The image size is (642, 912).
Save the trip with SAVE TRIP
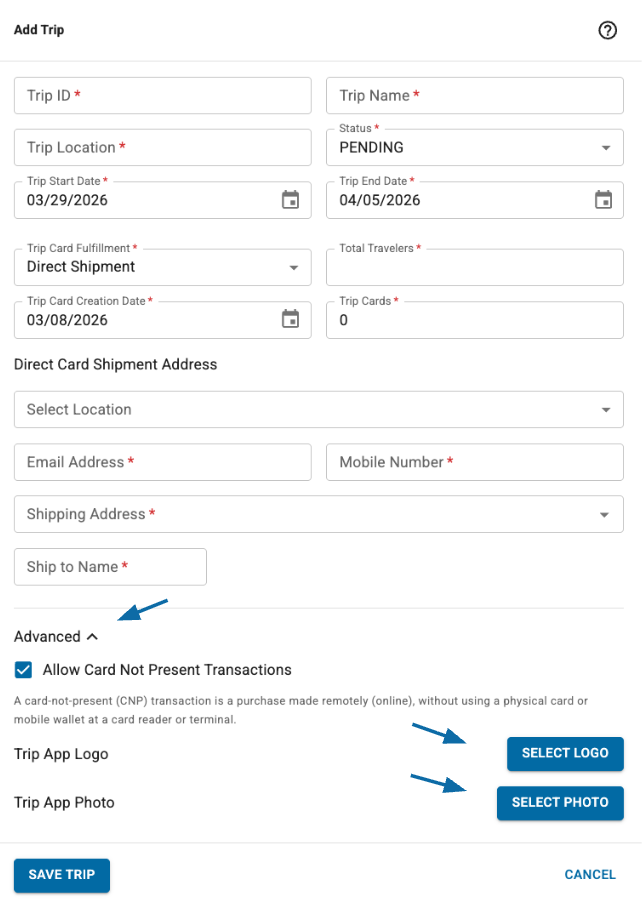[62, 875]
